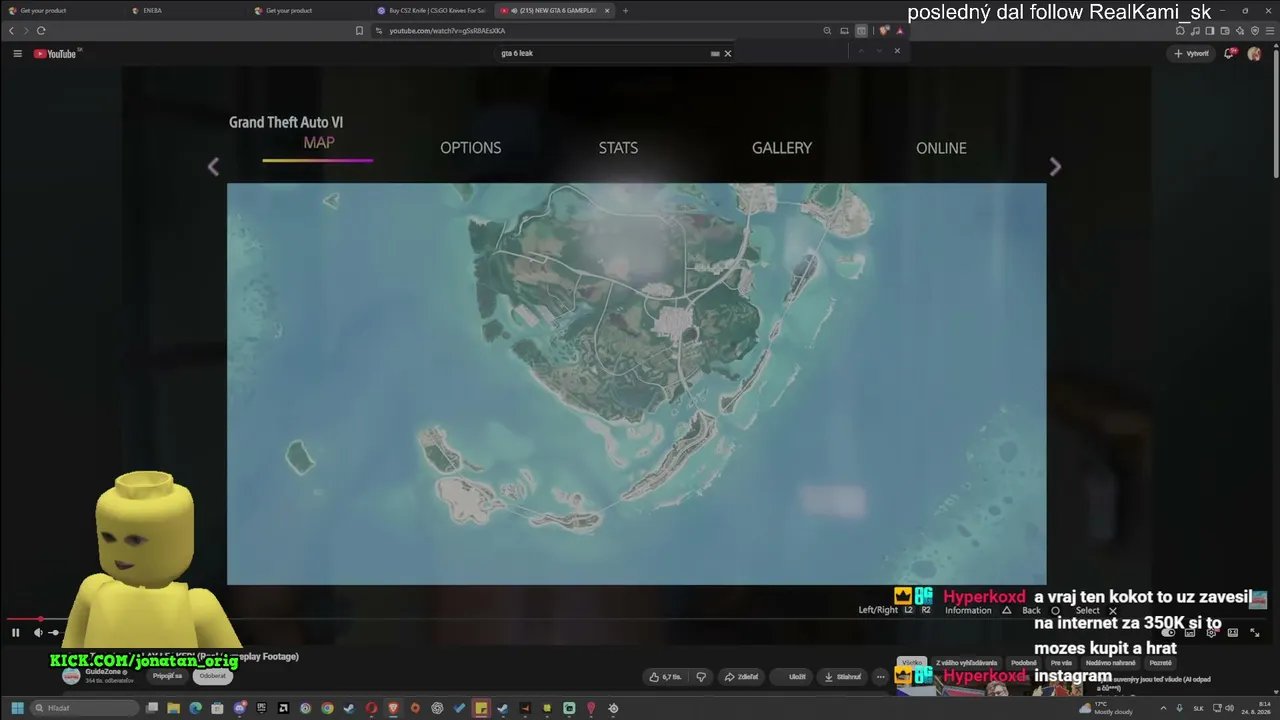Dislike the video

tap(701, 677)
